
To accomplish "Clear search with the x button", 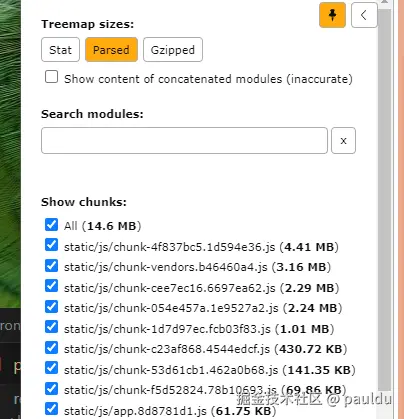I will 343,141.
